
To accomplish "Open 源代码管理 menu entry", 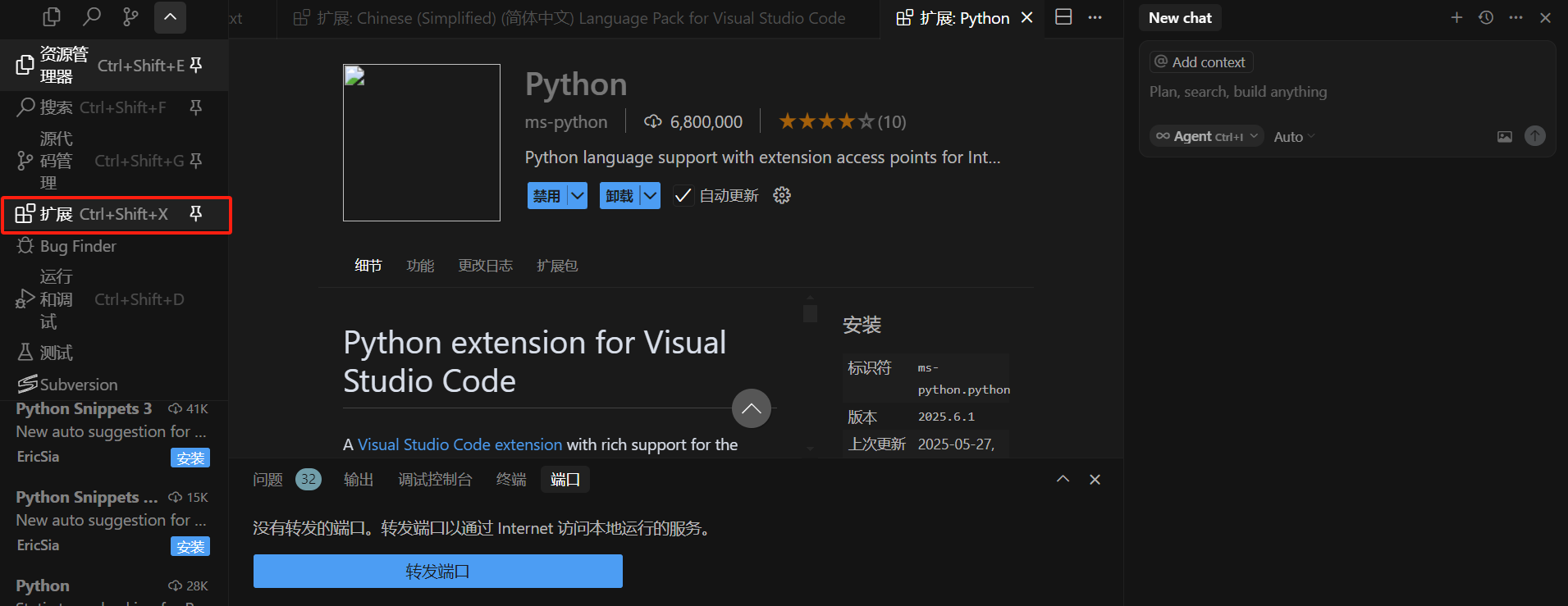I will click(x=114, y=161).
